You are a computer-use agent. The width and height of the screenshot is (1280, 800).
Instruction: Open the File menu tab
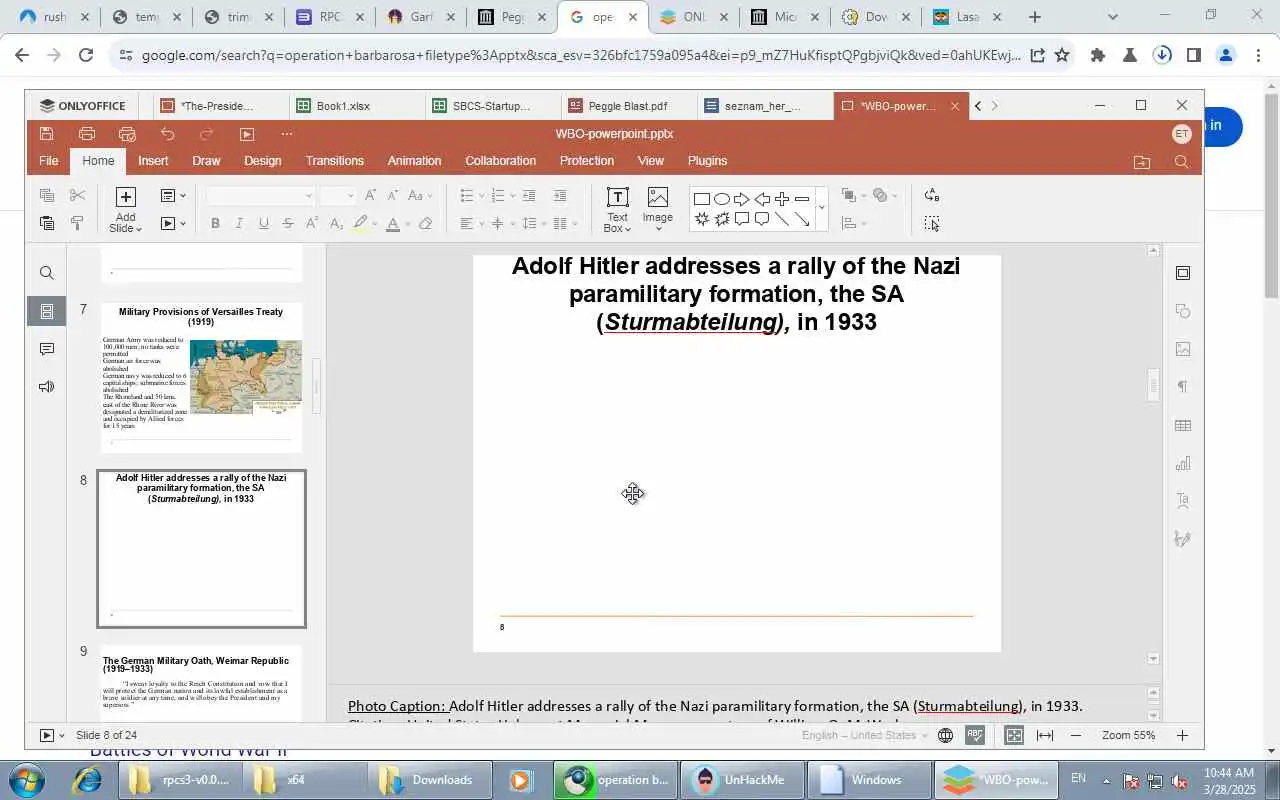(x=48, y=161)
